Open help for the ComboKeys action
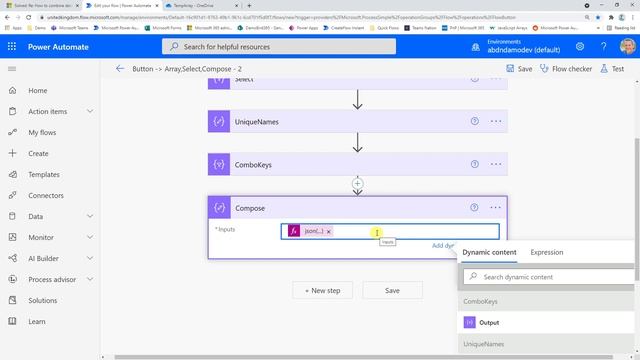 (474, 164)
